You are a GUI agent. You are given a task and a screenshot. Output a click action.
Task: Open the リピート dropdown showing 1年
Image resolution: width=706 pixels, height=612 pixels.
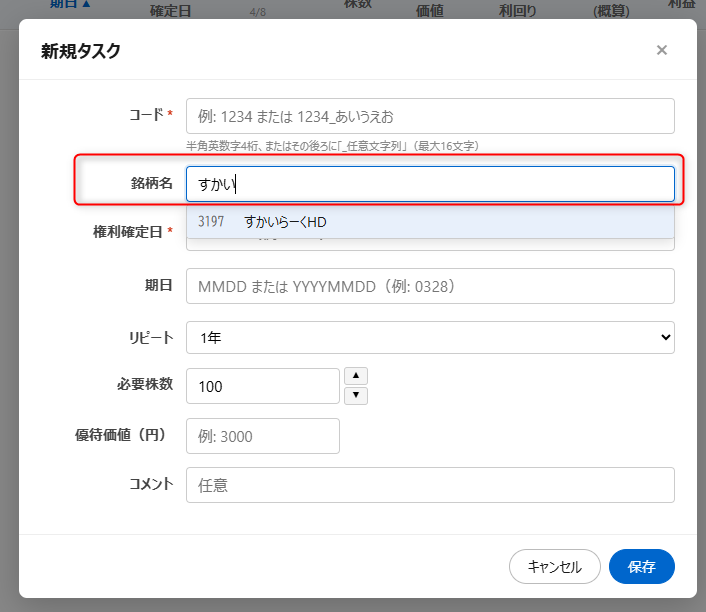(x=430, y=338)
